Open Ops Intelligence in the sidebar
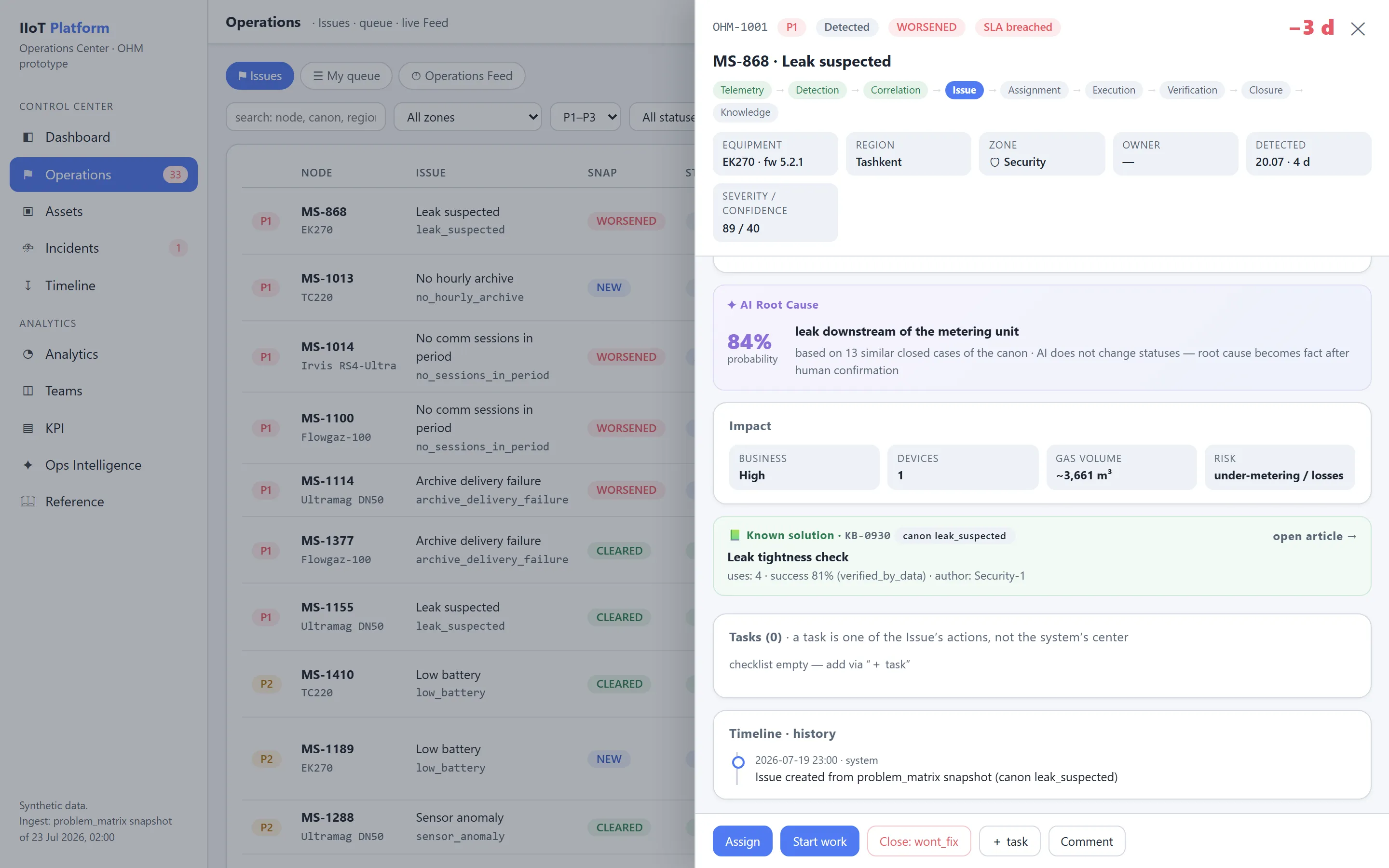1389x868 pixels. pyautogui.click(x=103, y=465)
